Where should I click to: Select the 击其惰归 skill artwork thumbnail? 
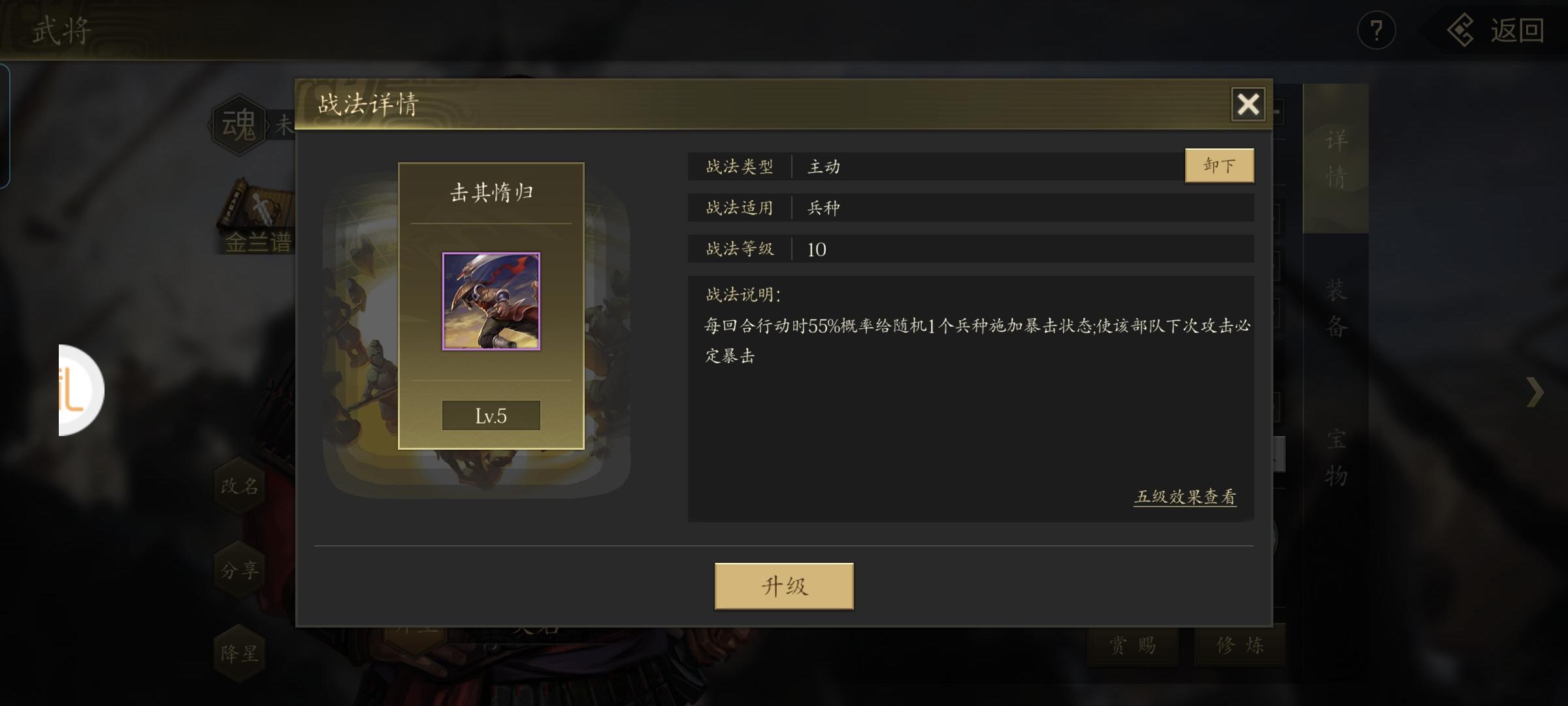click(491, 301)
